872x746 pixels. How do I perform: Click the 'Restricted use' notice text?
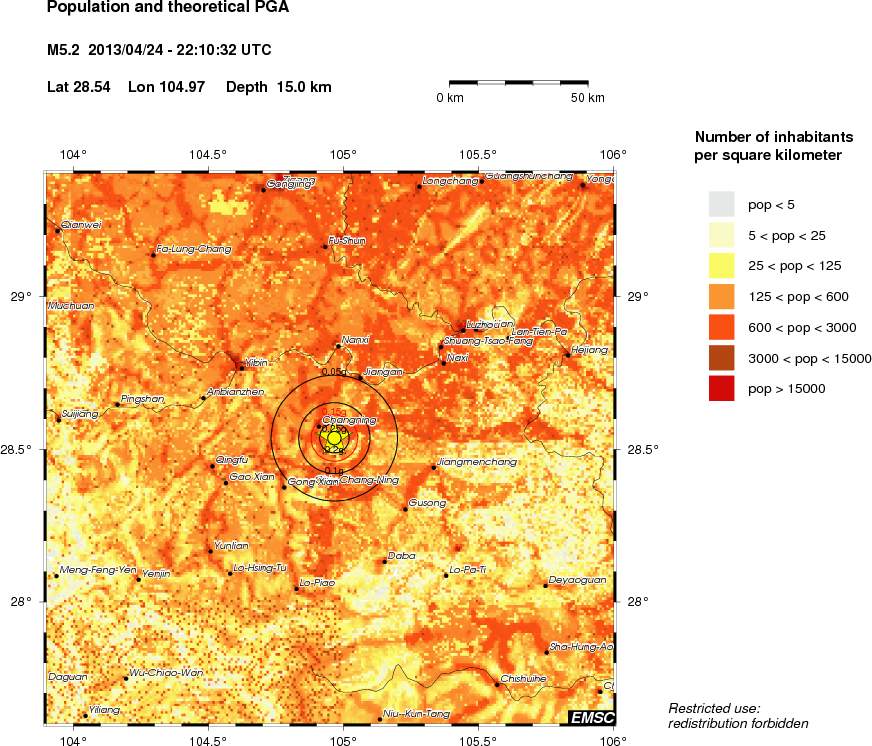pos(714,708)
